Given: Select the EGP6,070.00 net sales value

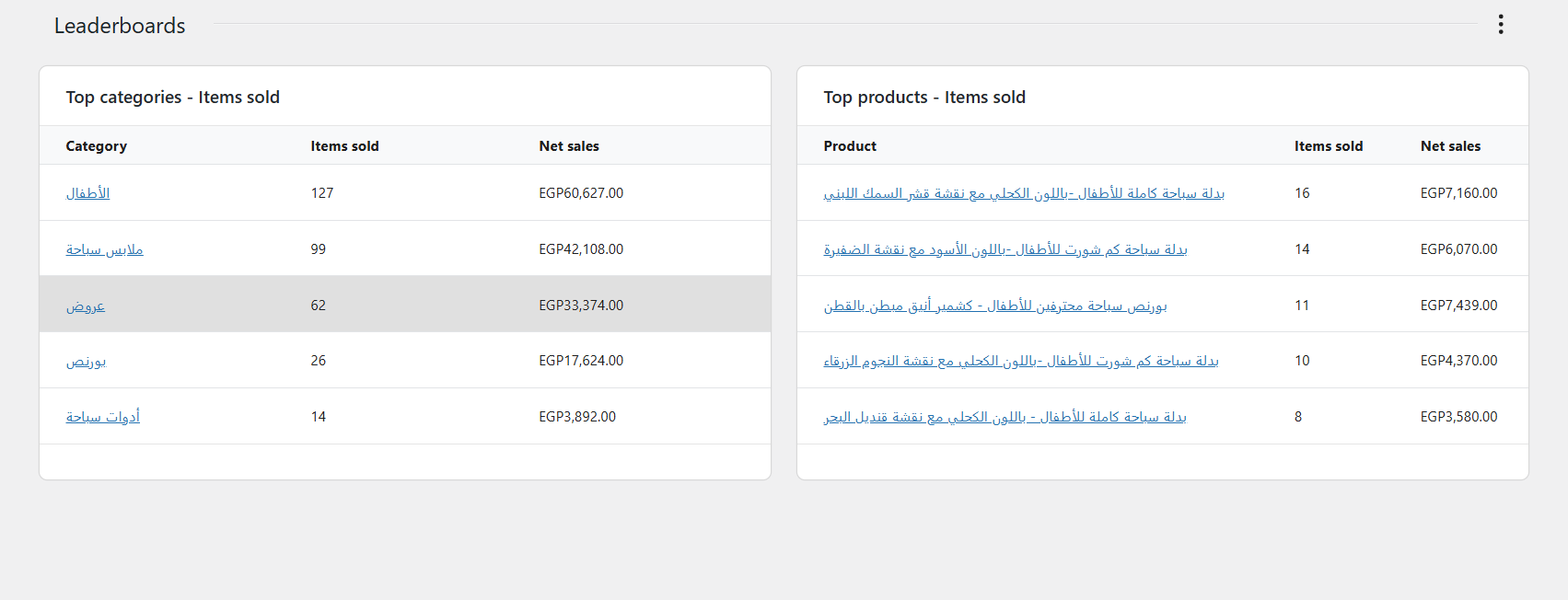Looking at the screenshot, I should [1459, 249].
